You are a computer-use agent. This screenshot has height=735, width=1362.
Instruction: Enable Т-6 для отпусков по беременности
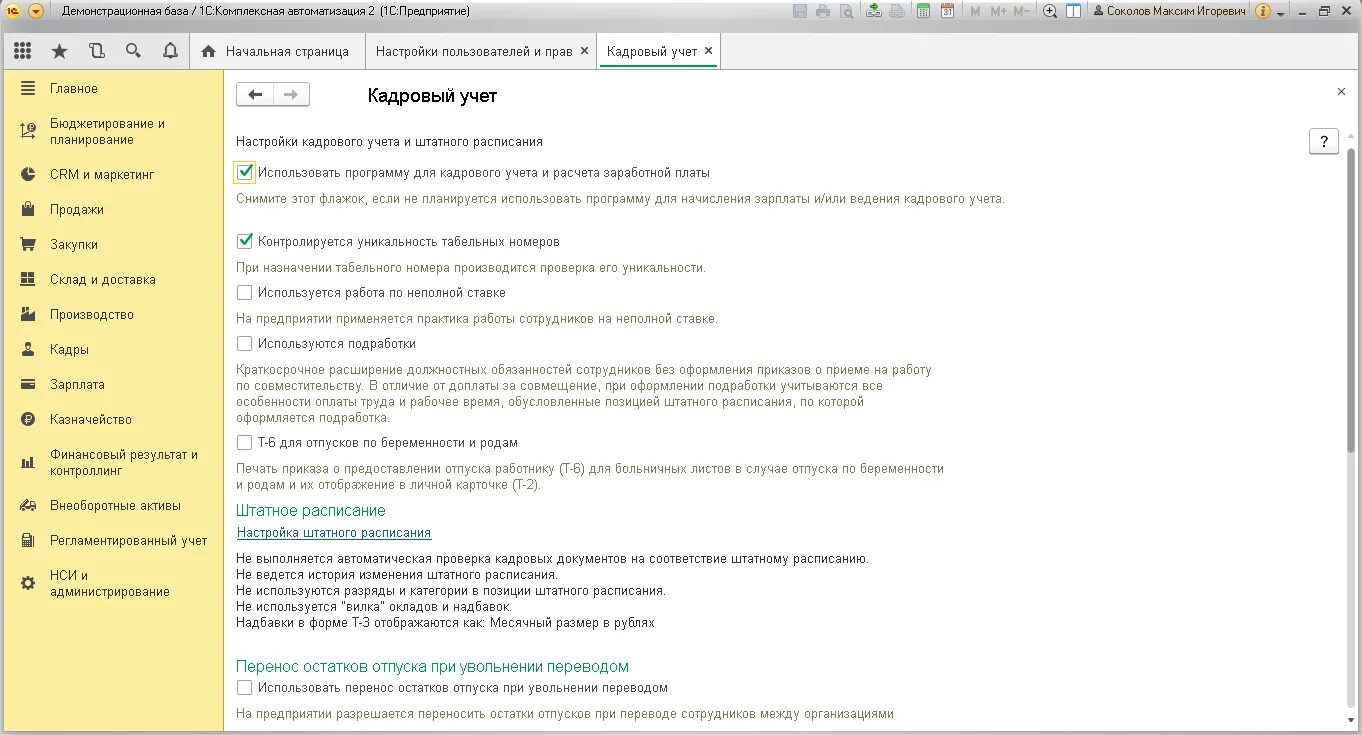pyautogui.click(x=245, y=442)
